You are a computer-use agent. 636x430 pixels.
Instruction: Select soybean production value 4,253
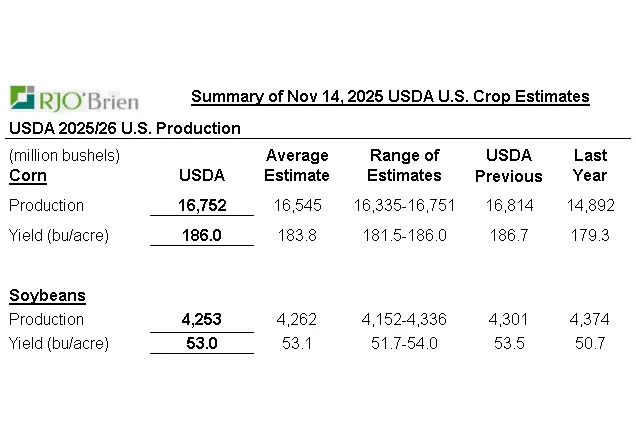[x=202, y=319]
